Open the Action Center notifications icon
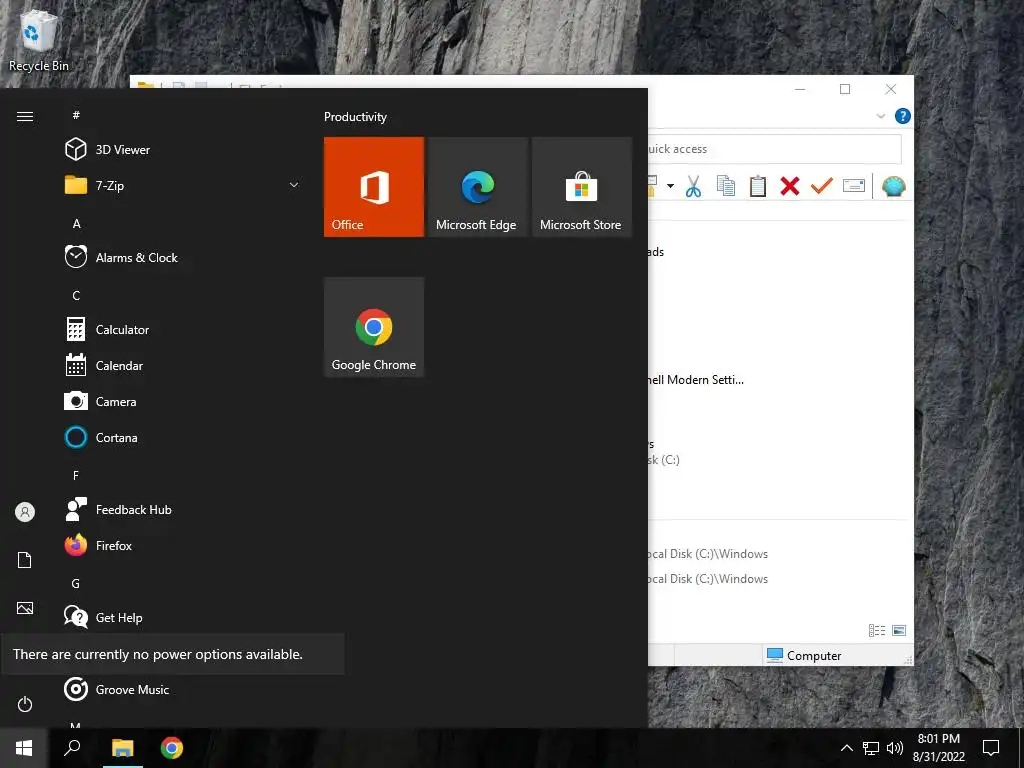This screenshot has width=1024, height=768. pos(991,748)
